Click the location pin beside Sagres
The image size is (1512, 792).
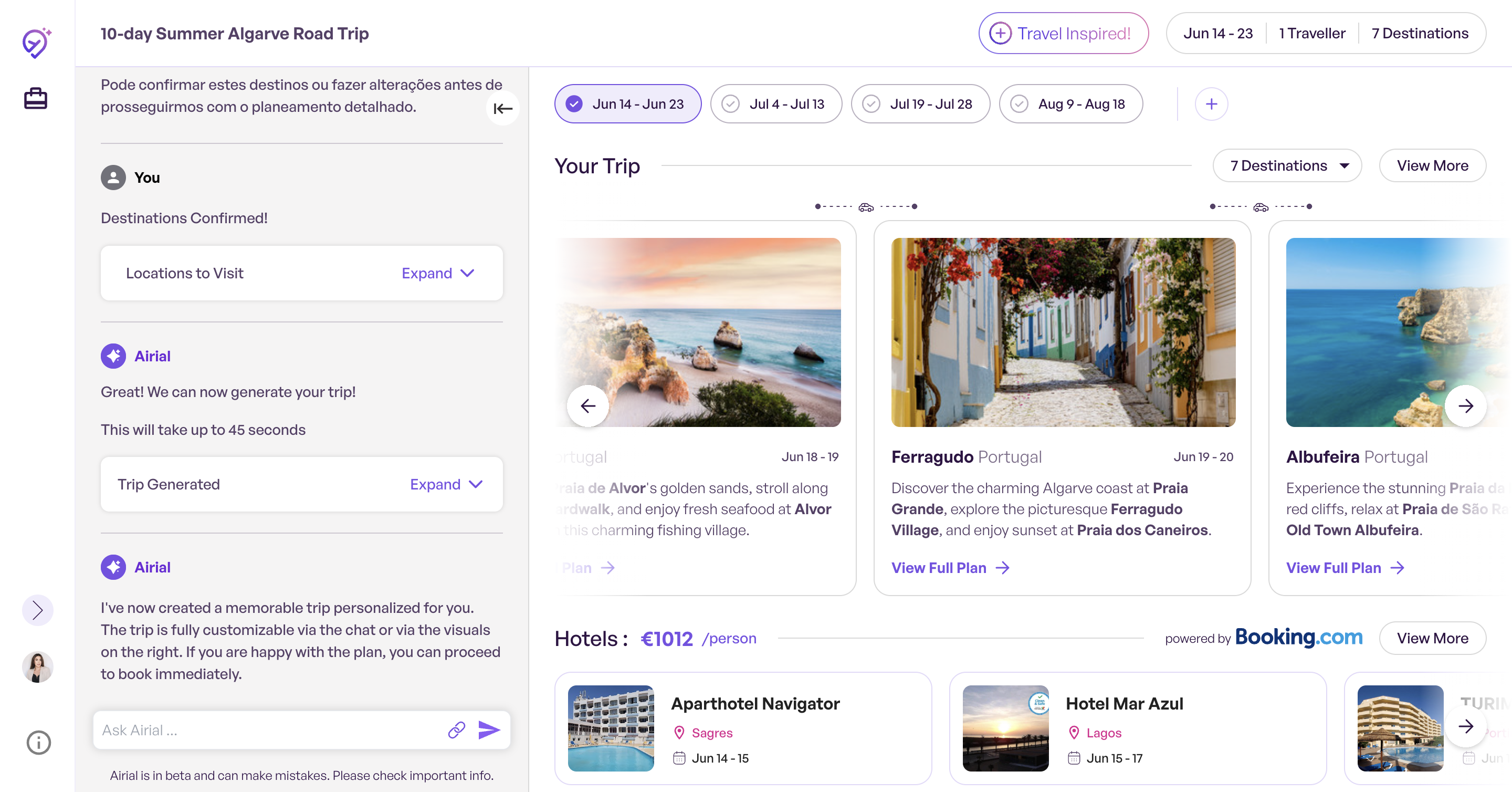point(679,733)
